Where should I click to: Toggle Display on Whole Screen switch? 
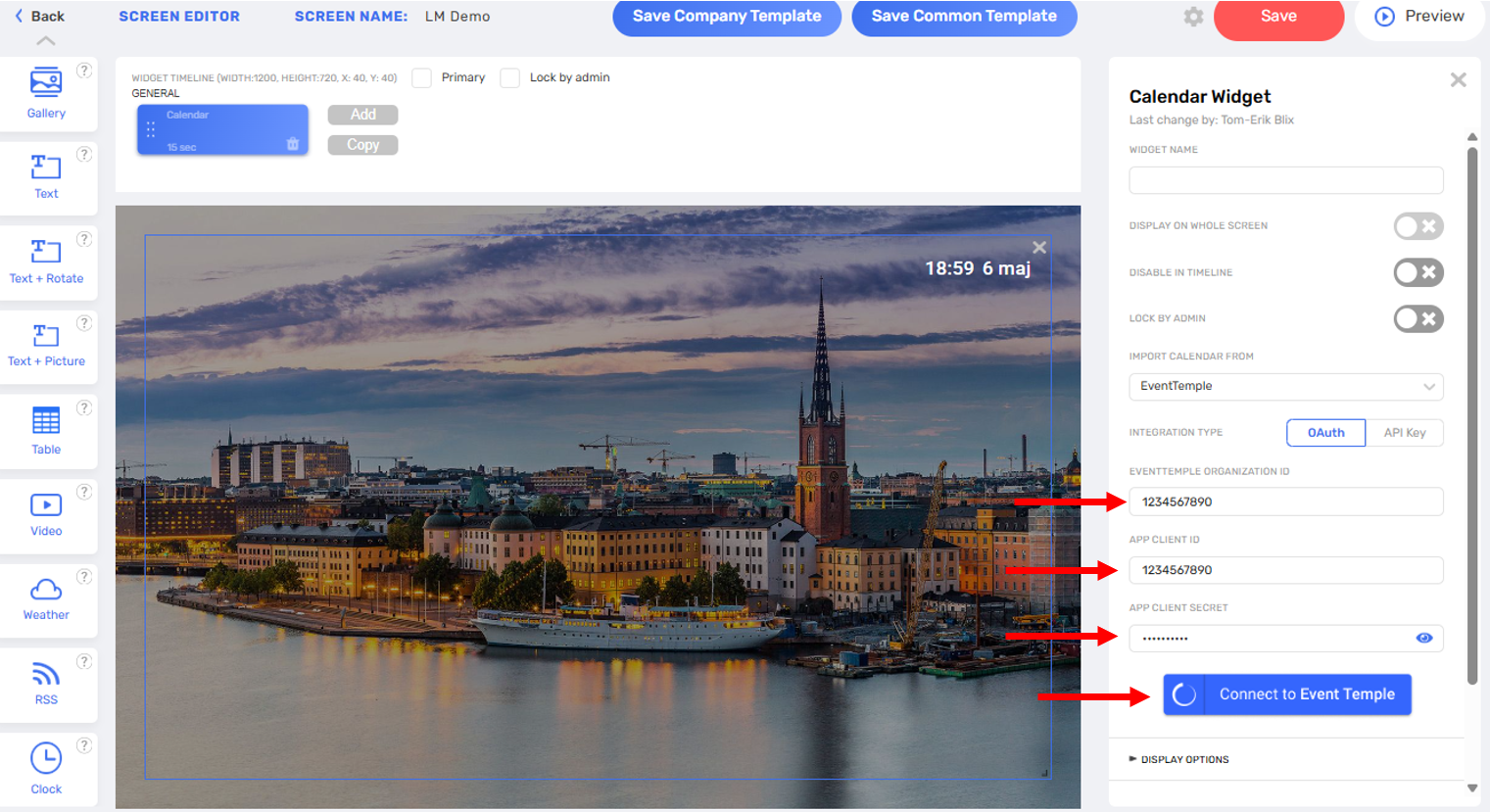click(x=1418, y=226)
